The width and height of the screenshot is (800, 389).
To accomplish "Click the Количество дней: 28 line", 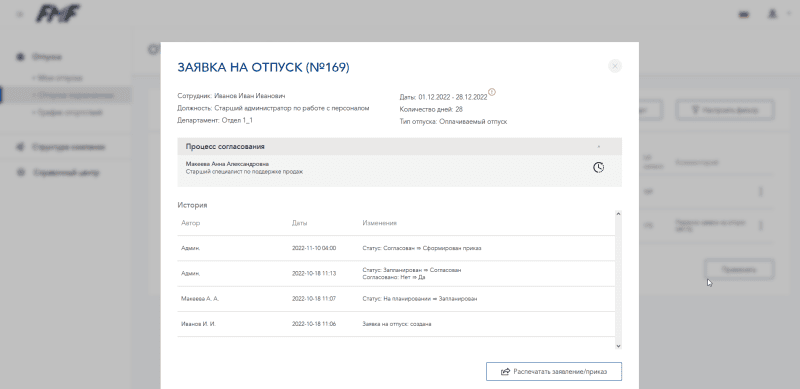I will point(431,109).
